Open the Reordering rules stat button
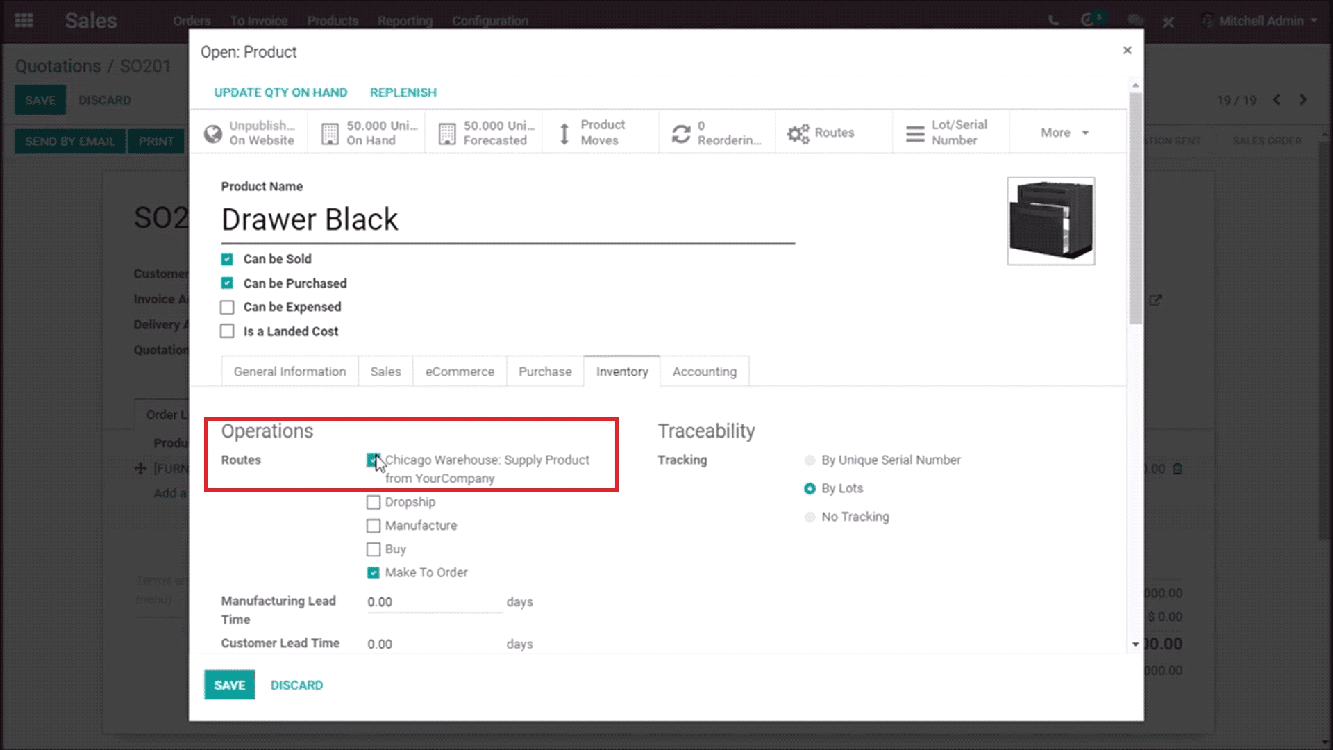 click(x=717, y=133)
